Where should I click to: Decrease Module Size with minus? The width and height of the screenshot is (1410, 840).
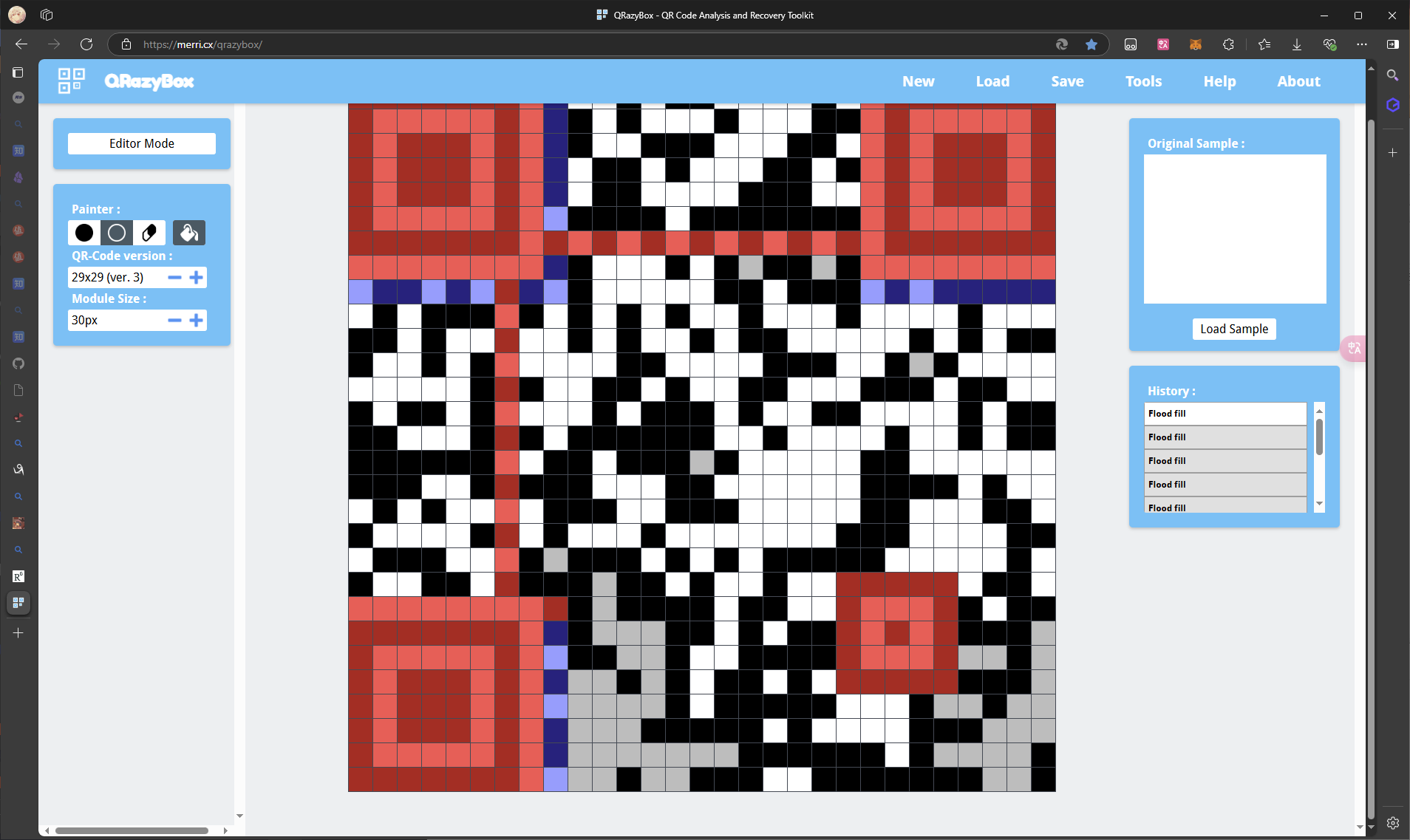[174, 320]
